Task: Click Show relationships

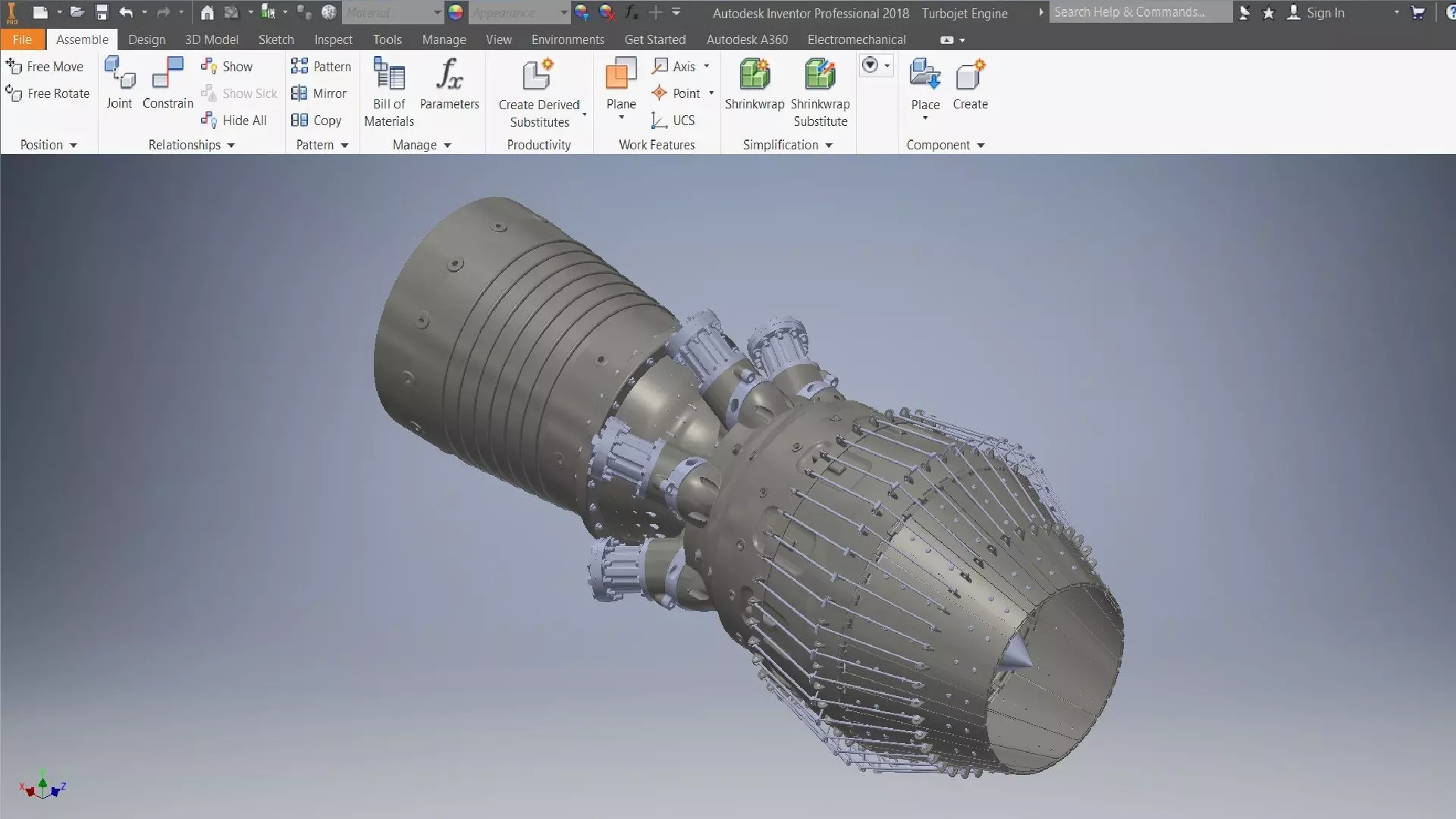Action: coord(227,67)
